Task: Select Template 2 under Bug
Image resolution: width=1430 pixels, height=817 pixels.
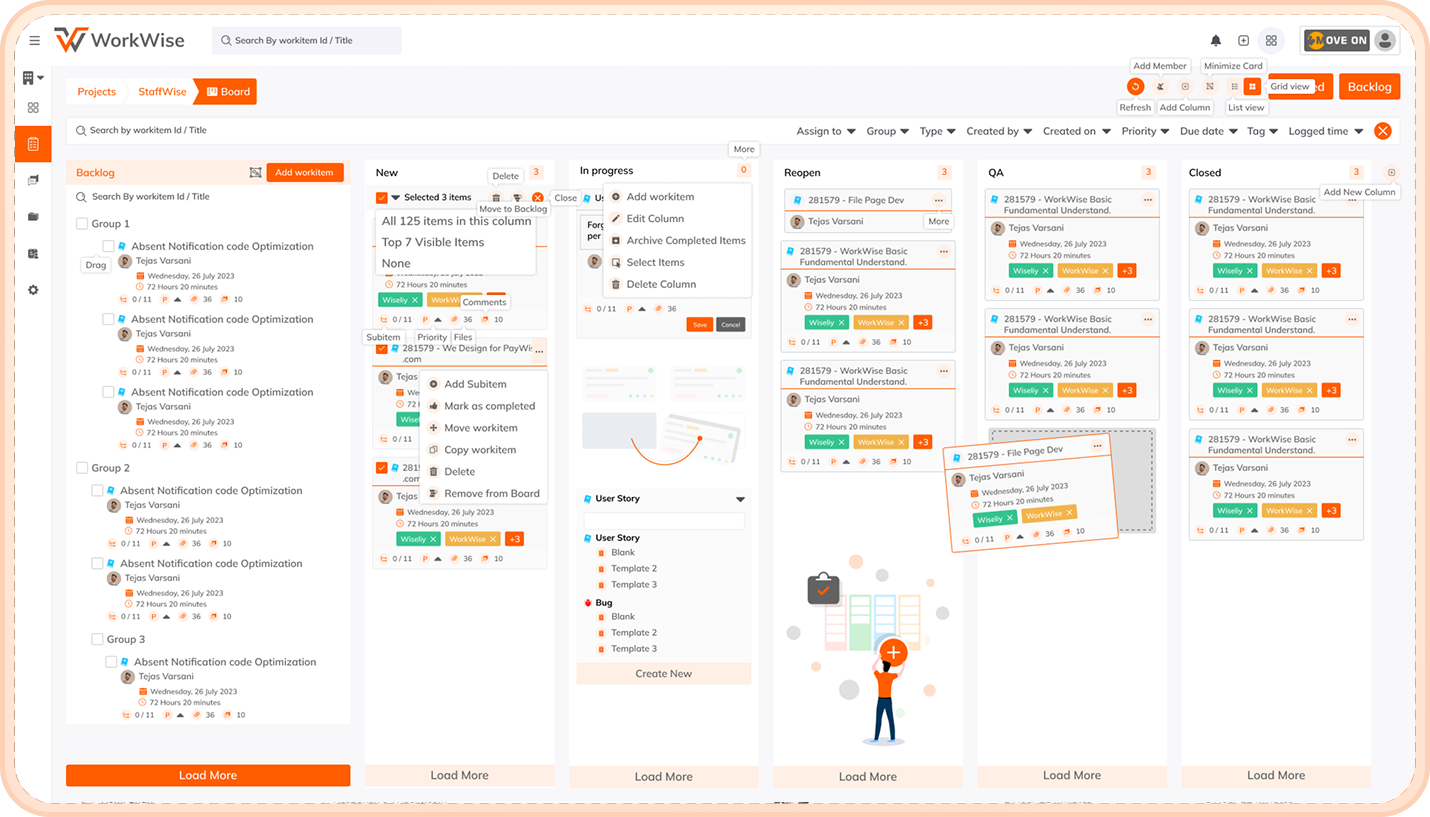Action: (x=634, y=633)
